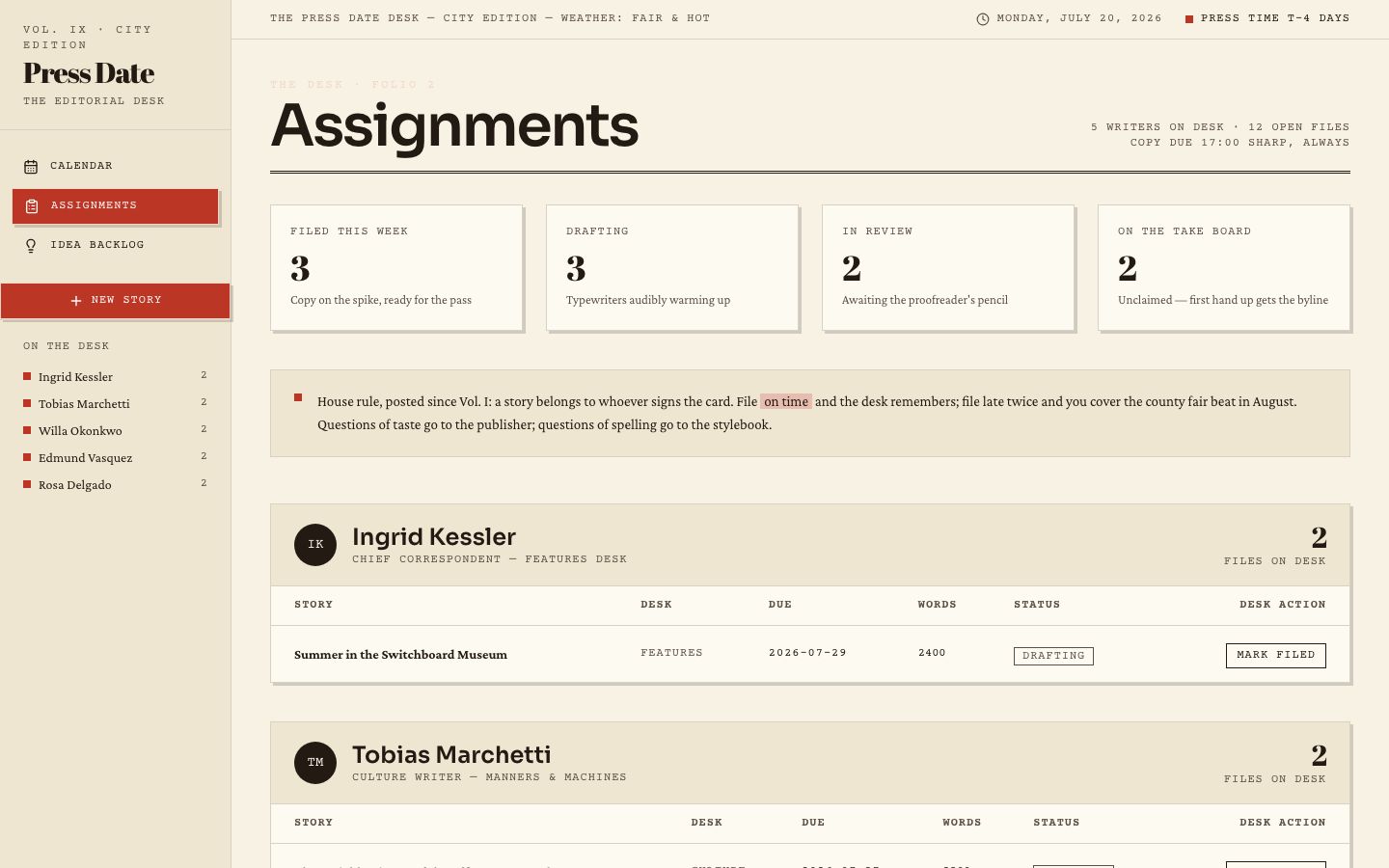Click the Press Date logo title
This screenshot has width=1389, height=868.
(89, 73)
